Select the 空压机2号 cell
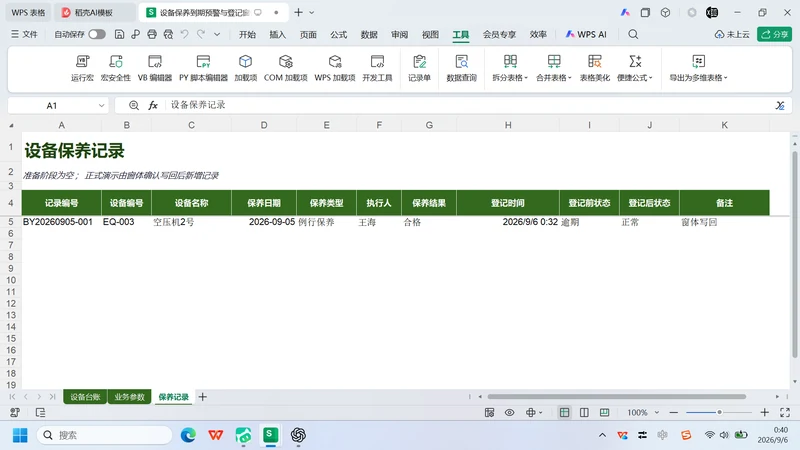 click(x=191, y=222)
